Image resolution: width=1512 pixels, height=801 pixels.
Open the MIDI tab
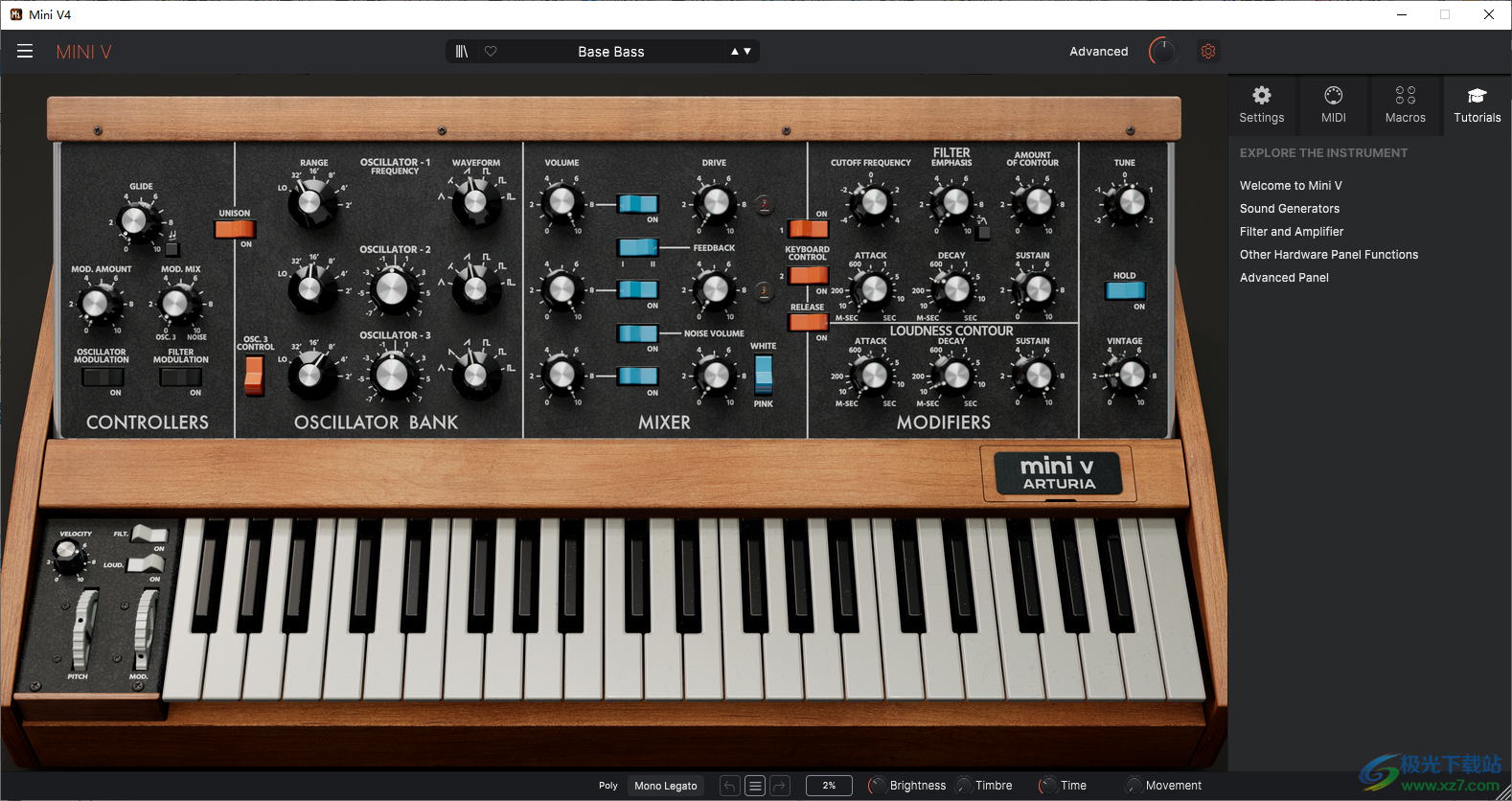[1334, 104]
